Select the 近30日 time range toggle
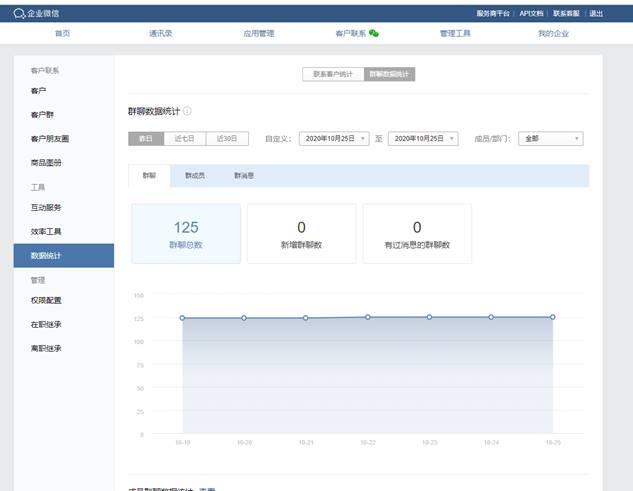Viewport: 633px width, 491px height. click(x=227, y=139)
